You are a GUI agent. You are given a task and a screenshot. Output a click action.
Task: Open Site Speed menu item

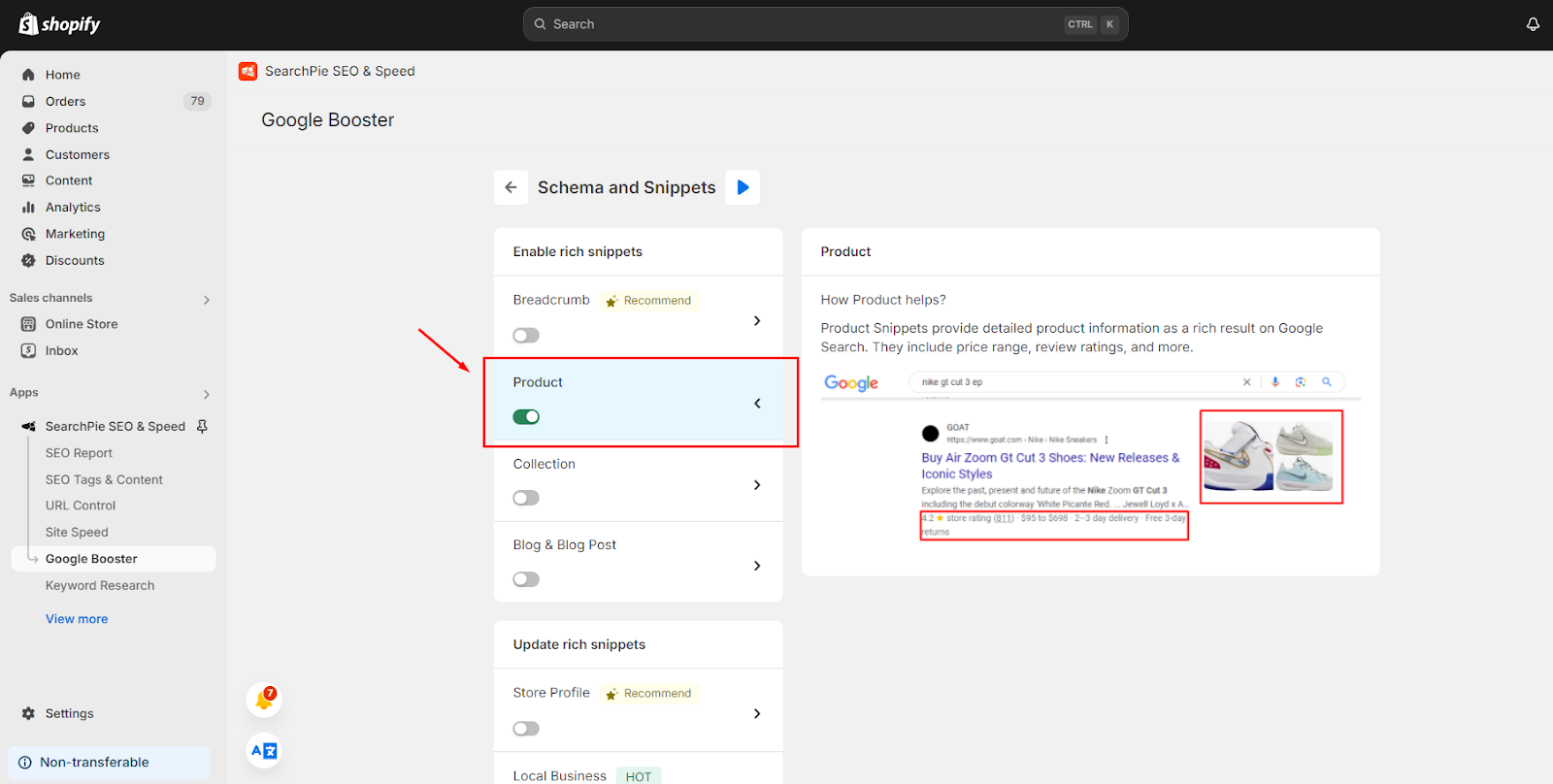(x=77, y=532)
